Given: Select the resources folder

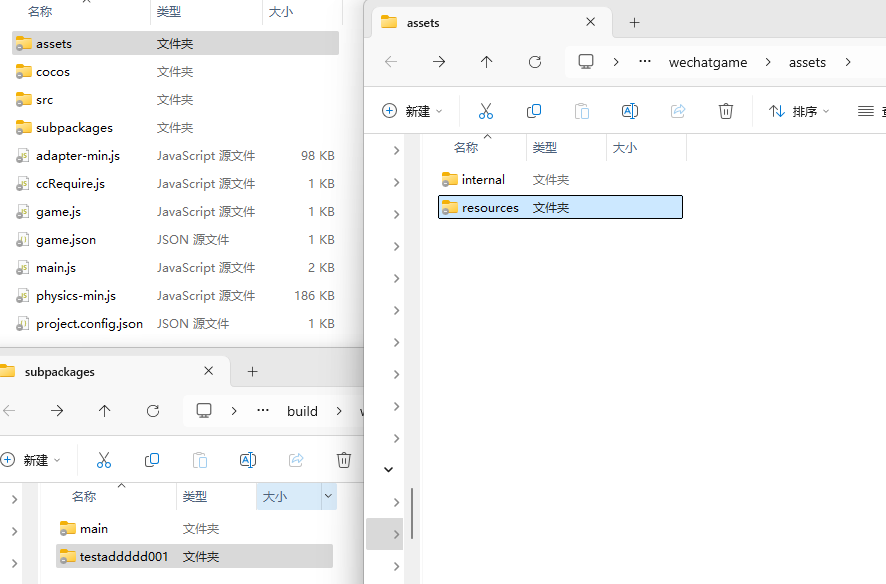Looking at the screenshot, I should click(560, 207).
